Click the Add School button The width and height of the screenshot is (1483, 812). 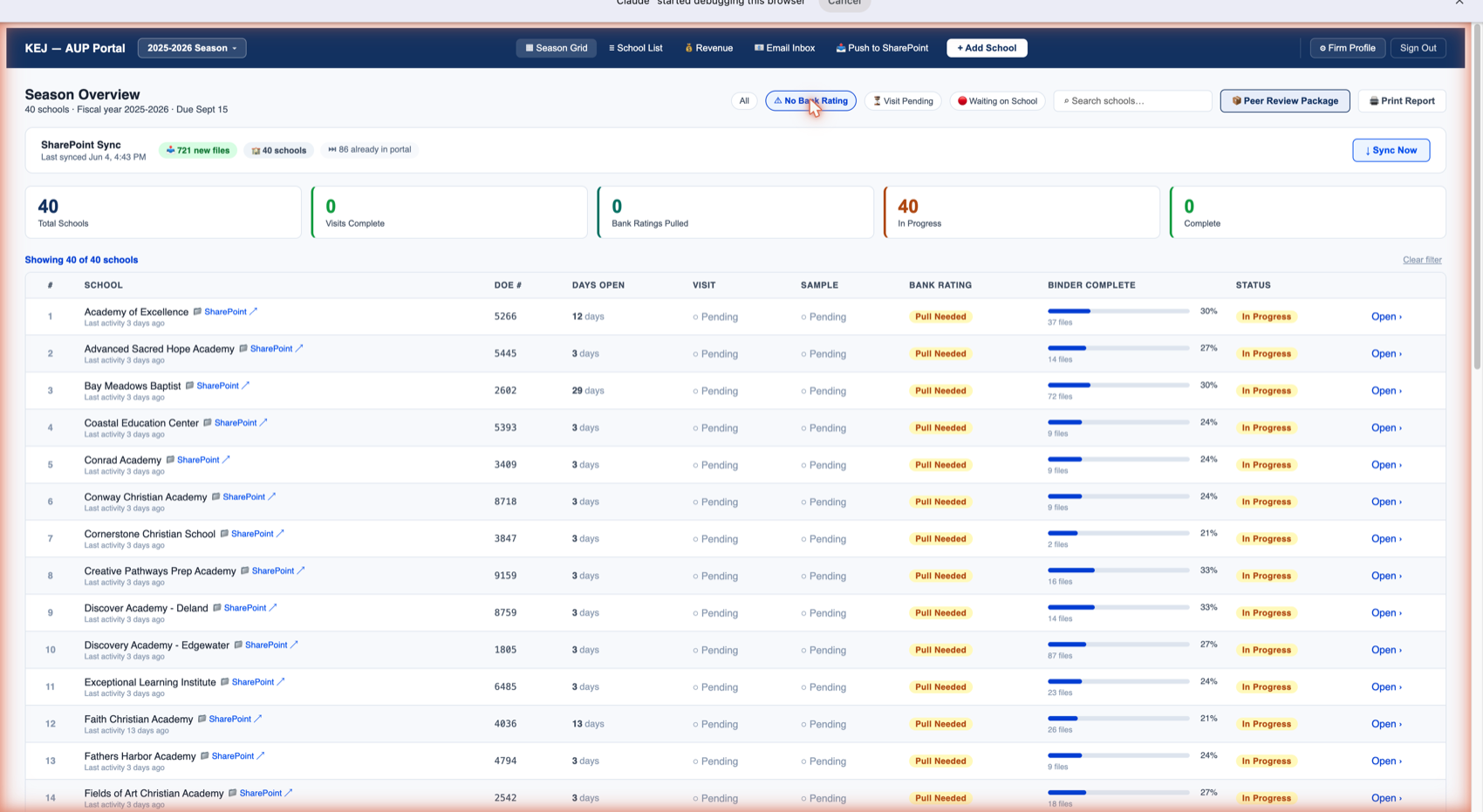987,48
